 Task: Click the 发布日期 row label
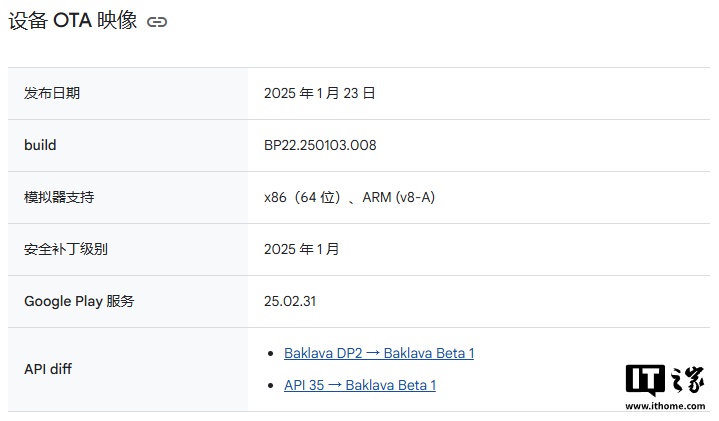[52, 93]
